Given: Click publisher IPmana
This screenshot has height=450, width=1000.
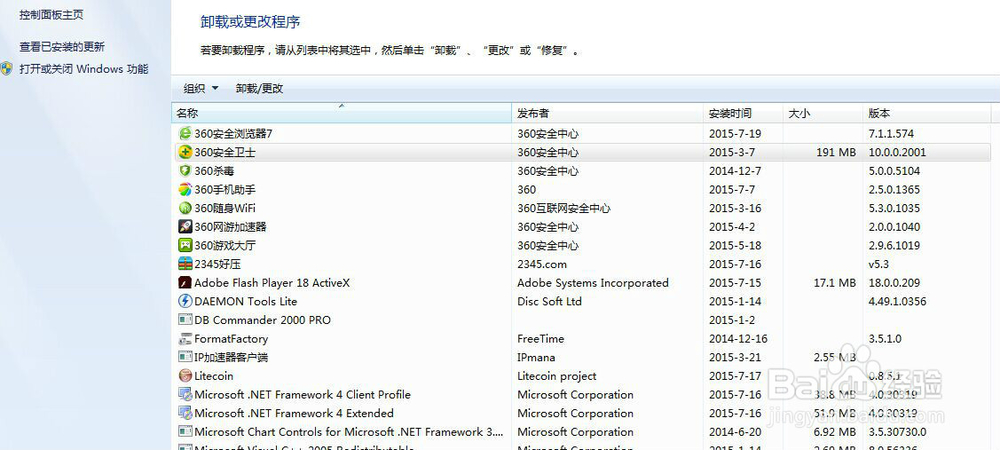Looking at the screenshot, I should (536, 357).
